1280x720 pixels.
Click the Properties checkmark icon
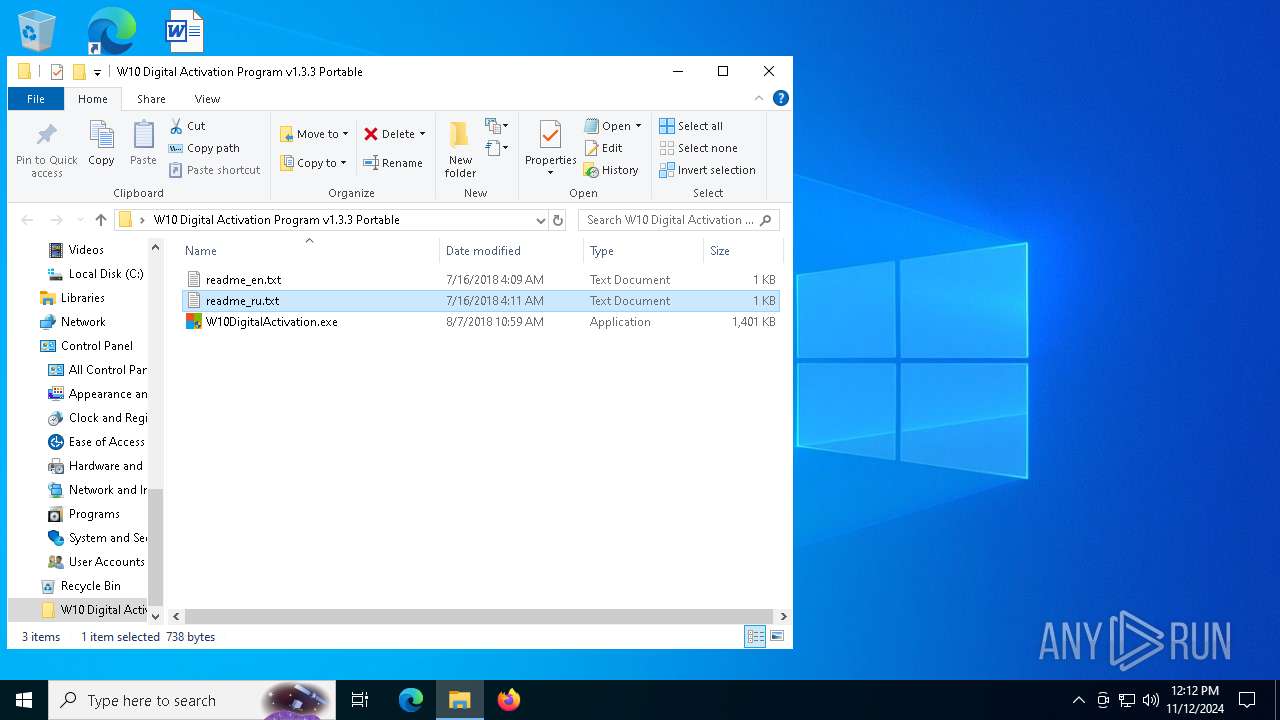[x=550, y=135]
